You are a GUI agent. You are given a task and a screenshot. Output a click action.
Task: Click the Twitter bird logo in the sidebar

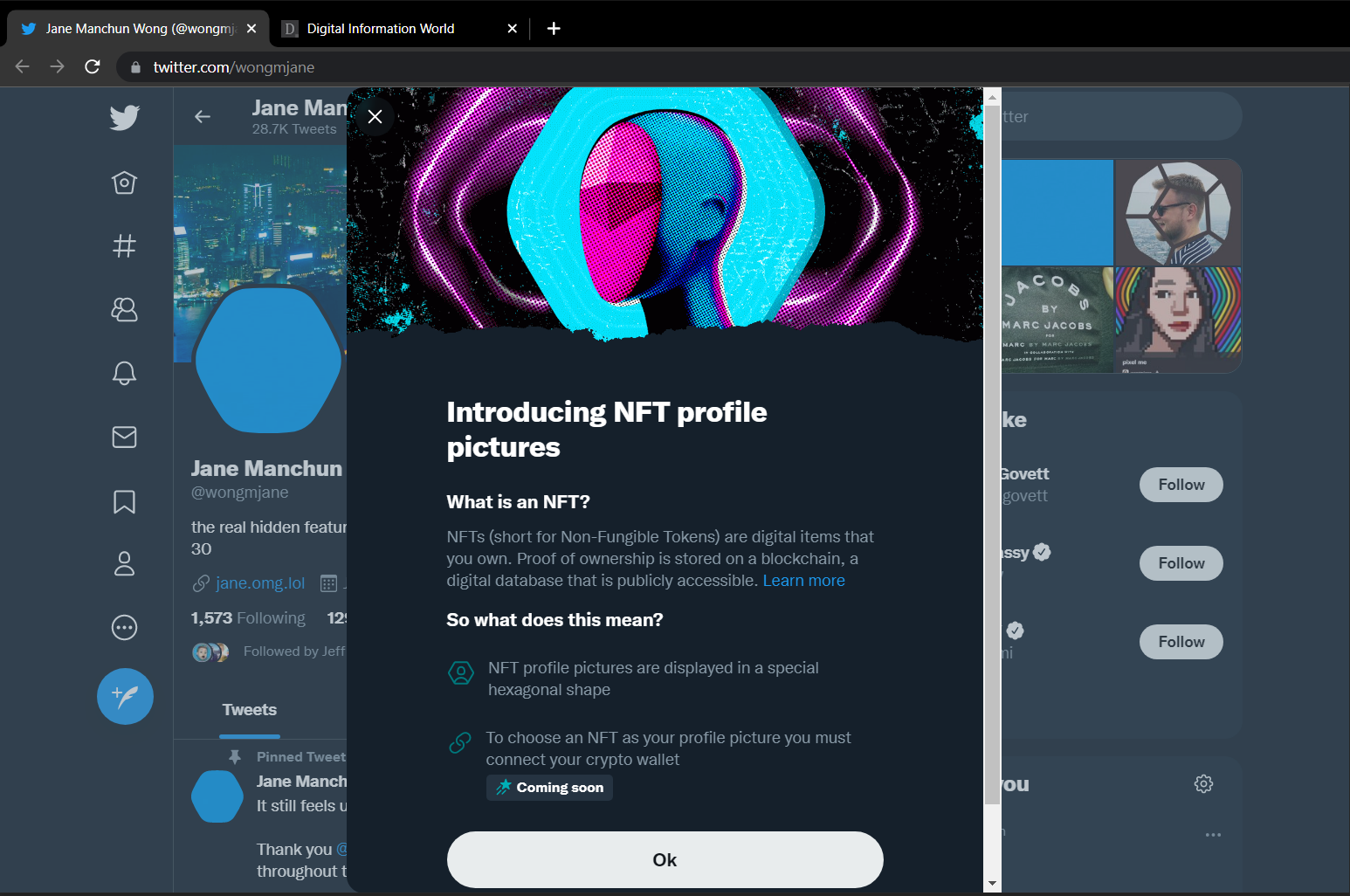124,117
